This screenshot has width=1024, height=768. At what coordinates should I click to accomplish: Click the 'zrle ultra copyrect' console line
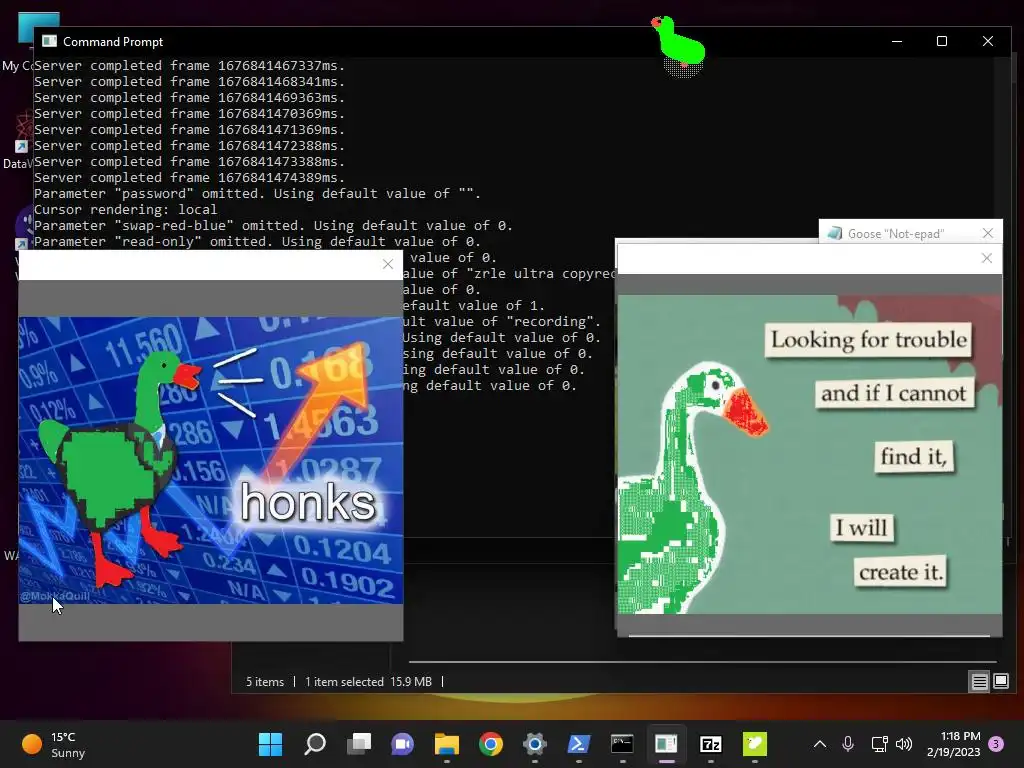point(509,274)
